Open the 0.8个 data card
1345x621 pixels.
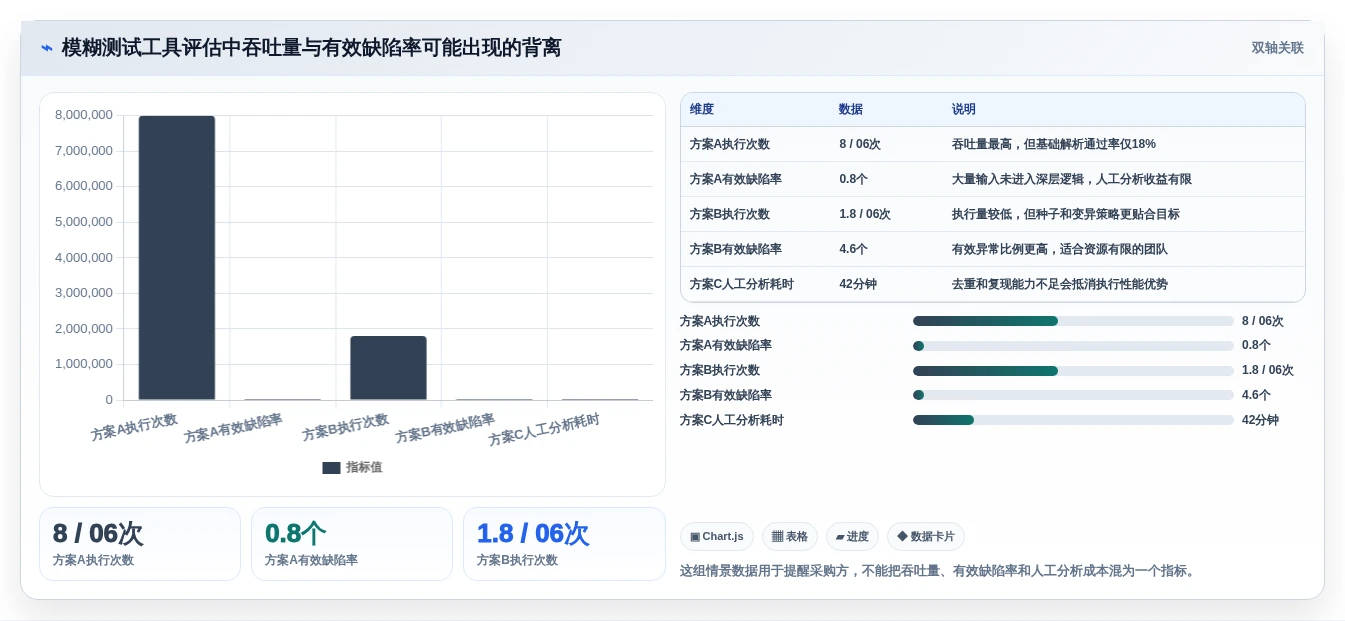[x=352, y=544]
